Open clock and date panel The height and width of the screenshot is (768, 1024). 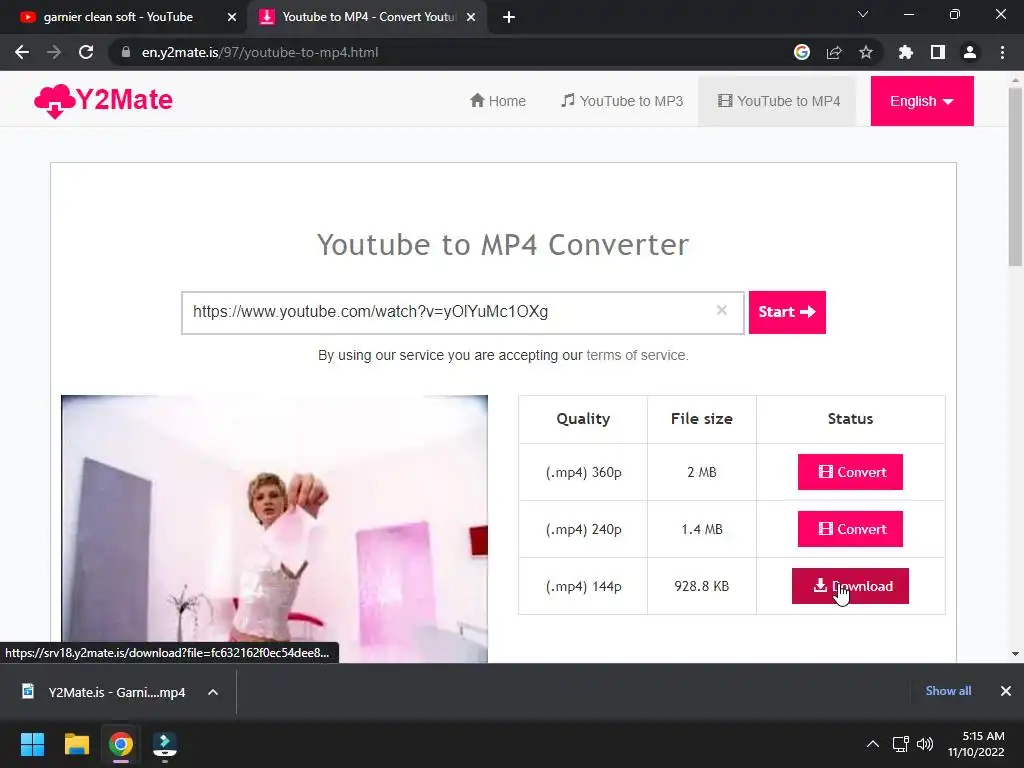click(x=976, y=744)
